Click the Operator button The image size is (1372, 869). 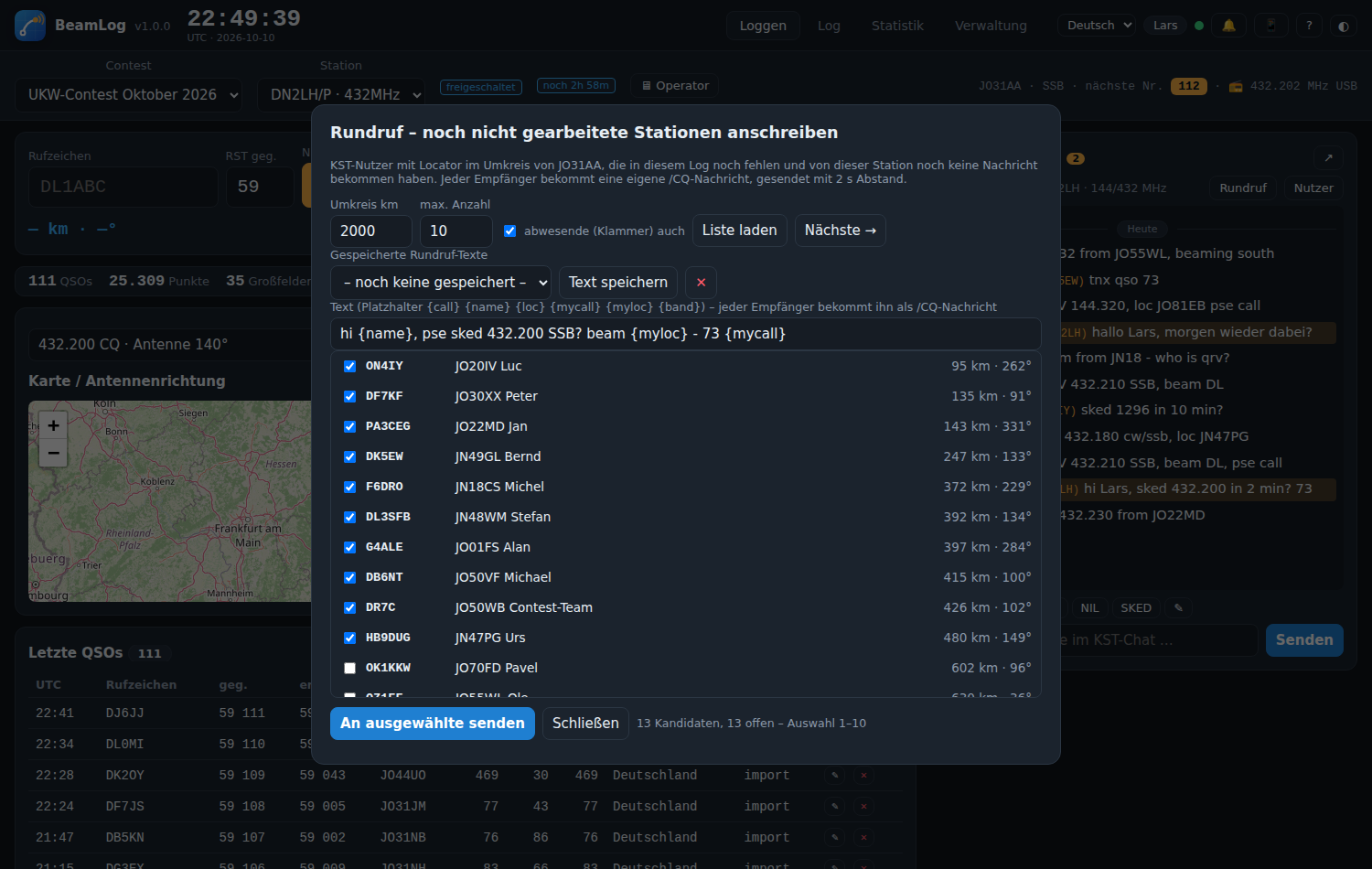click(675, 86)
